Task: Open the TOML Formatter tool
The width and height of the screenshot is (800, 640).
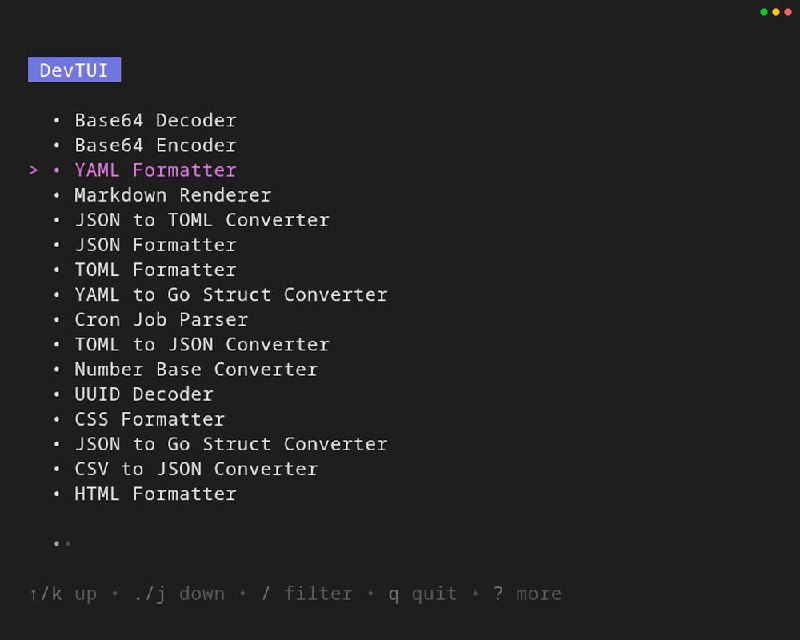Action: tap(155, 270)
